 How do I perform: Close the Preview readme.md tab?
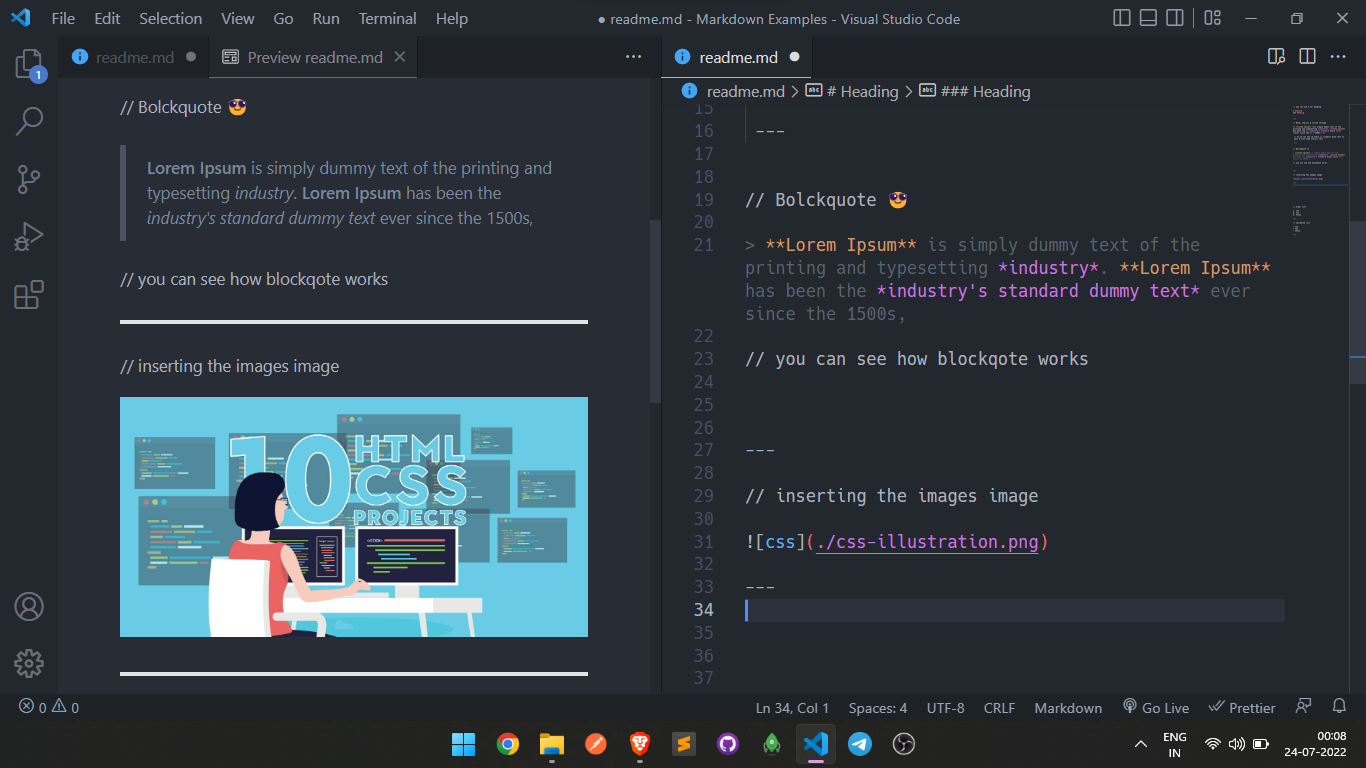pos(400,57)
